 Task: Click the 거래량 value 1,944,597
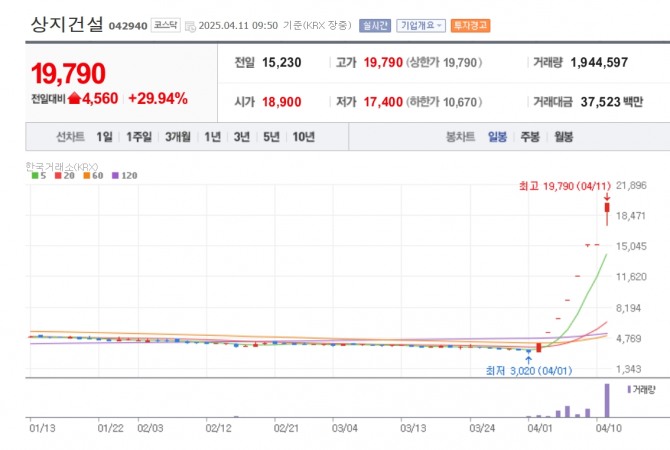coord(599,62)
